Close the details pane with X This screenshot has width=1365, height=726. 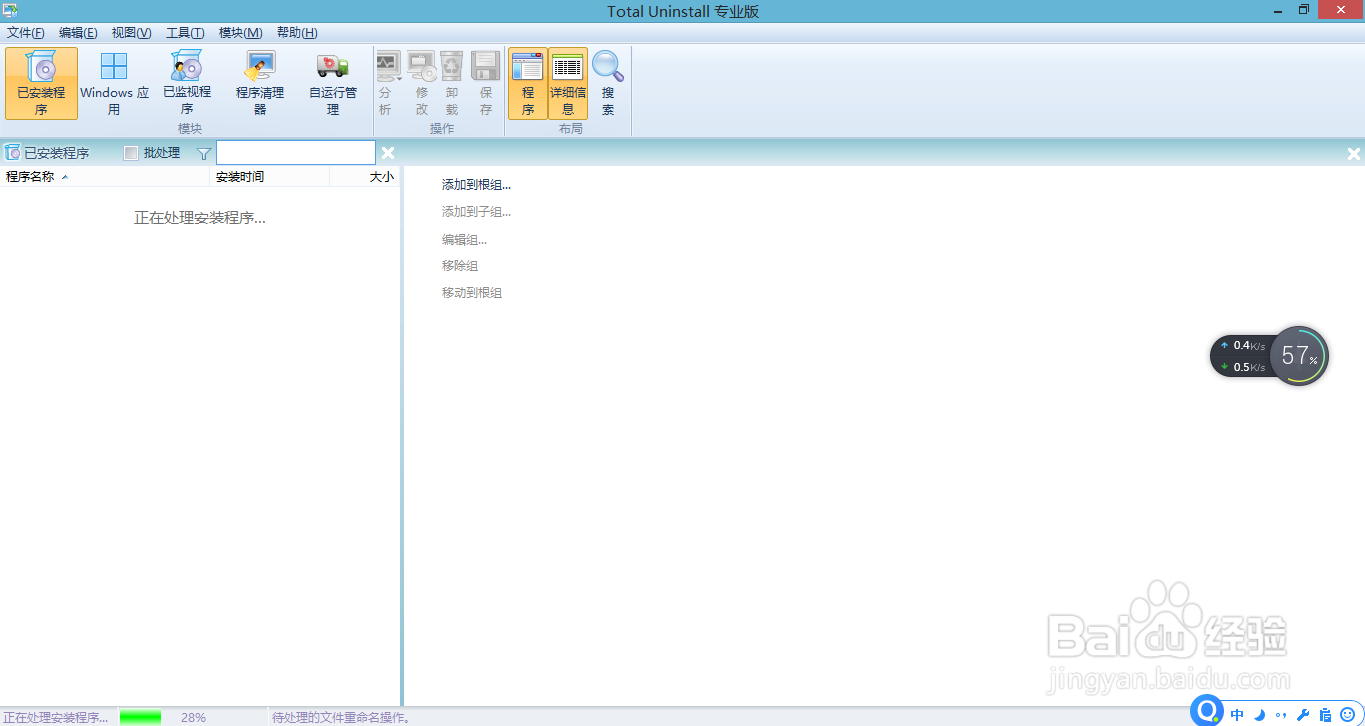pos(1354,154)
